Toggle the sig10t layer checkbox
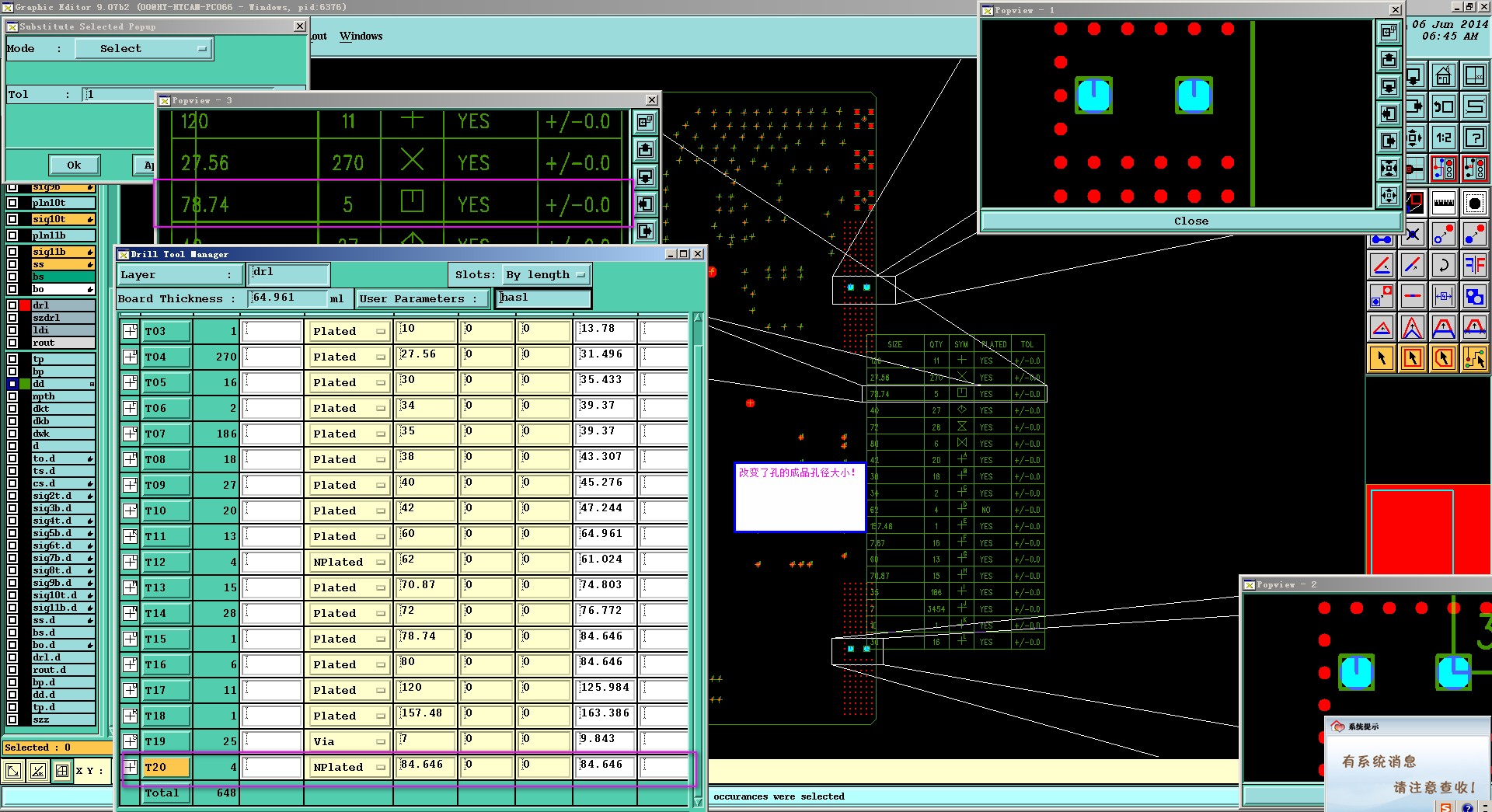Screen dimensions: 1492x812 click(x=12, y=219)
